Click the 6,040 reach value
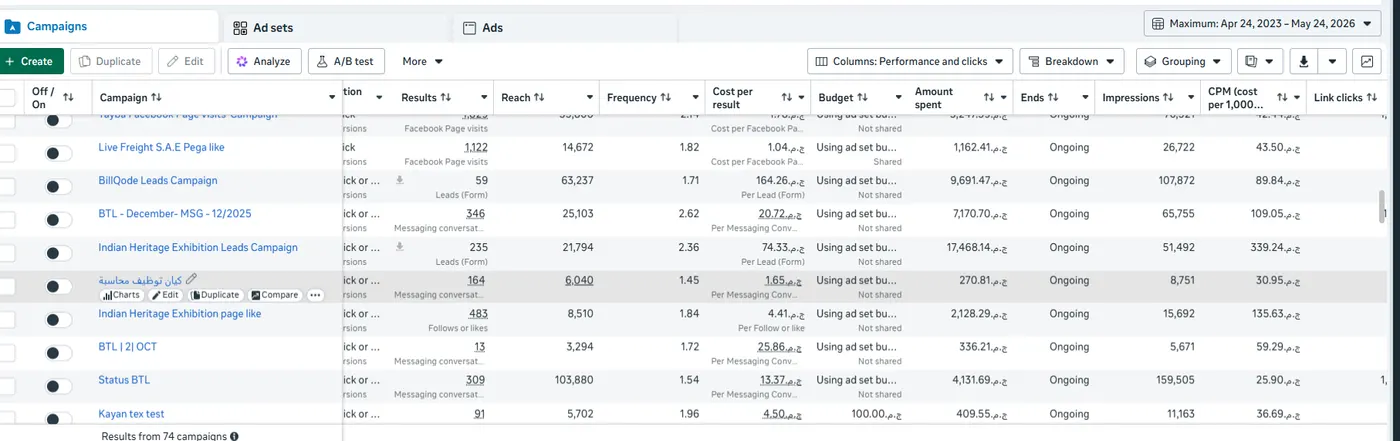Screen dimensions: 1400x441 point(579,280)
